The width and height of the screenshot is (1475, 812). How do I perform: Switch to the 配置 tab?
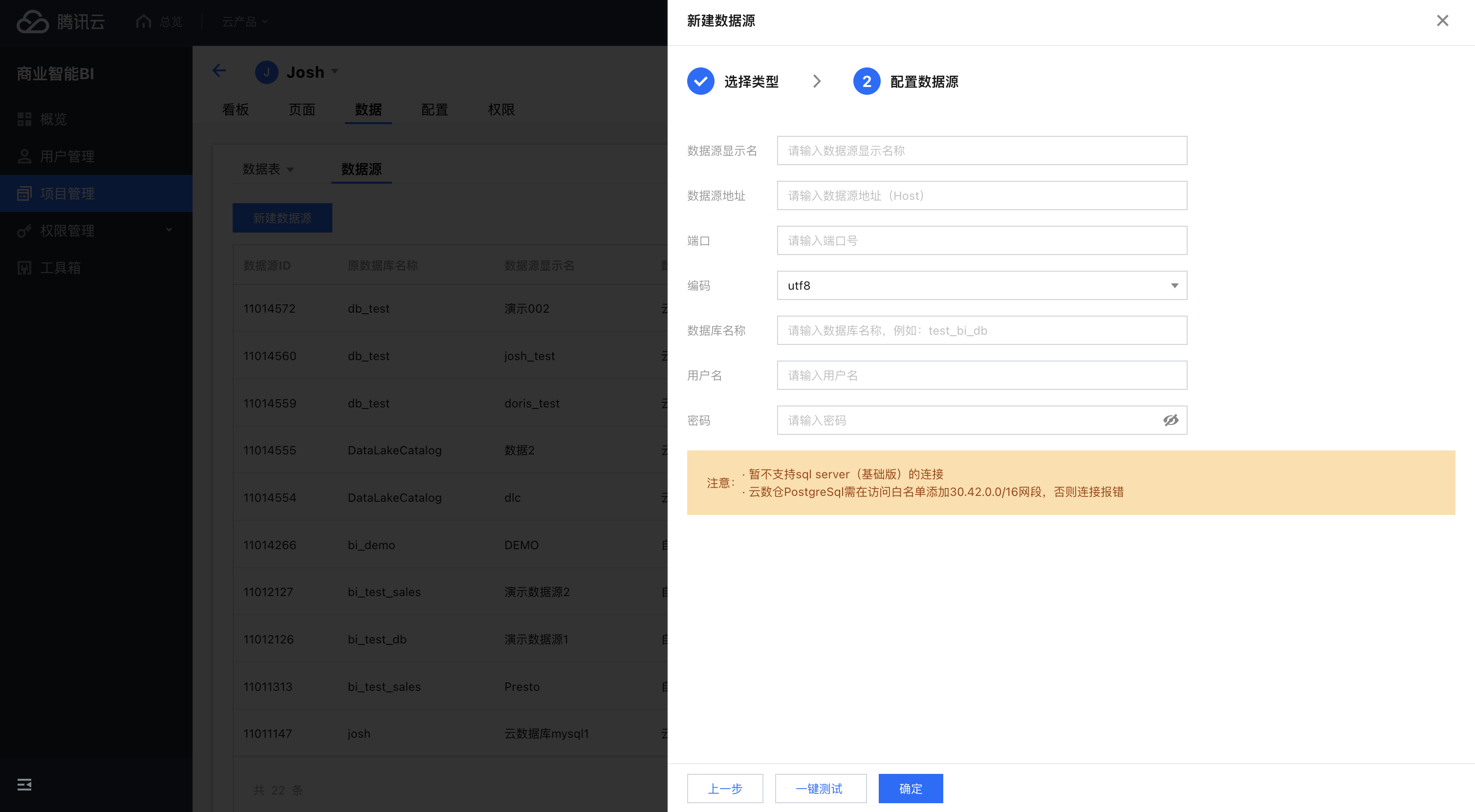pos(434,109)
